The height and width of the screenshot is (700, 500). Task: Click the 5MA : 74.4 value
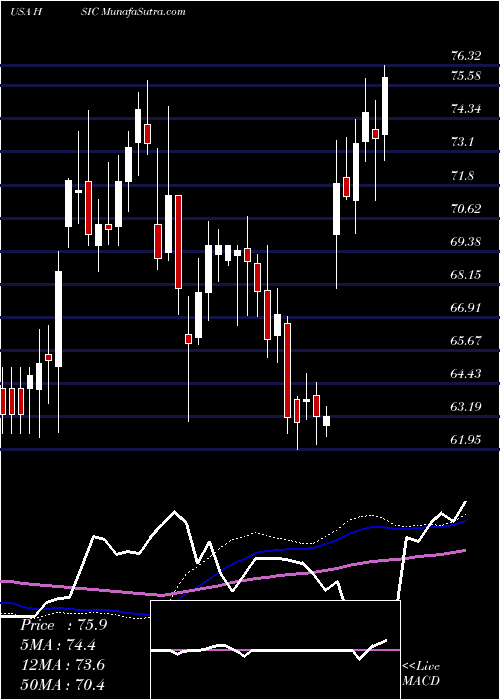coord(58,645)
